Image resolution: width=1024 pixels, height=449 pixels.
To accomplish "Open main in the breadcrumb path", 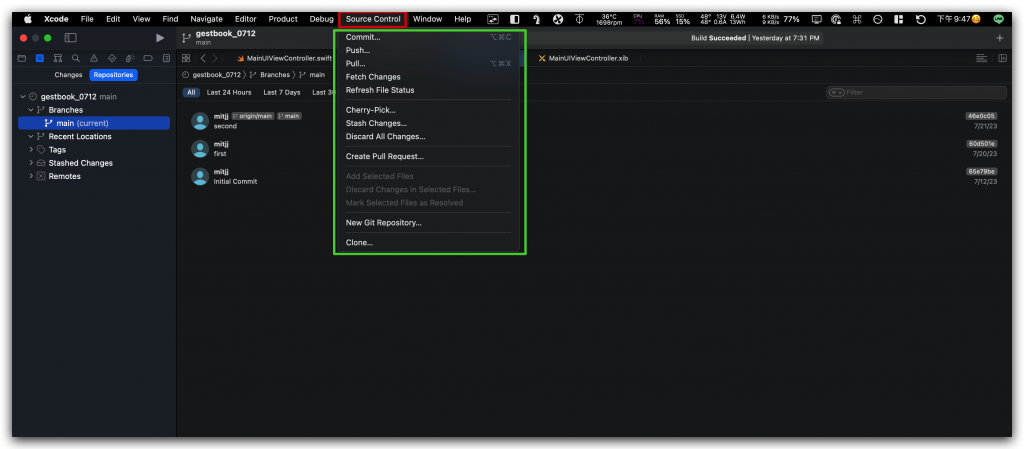I will (x=317, y=75).
